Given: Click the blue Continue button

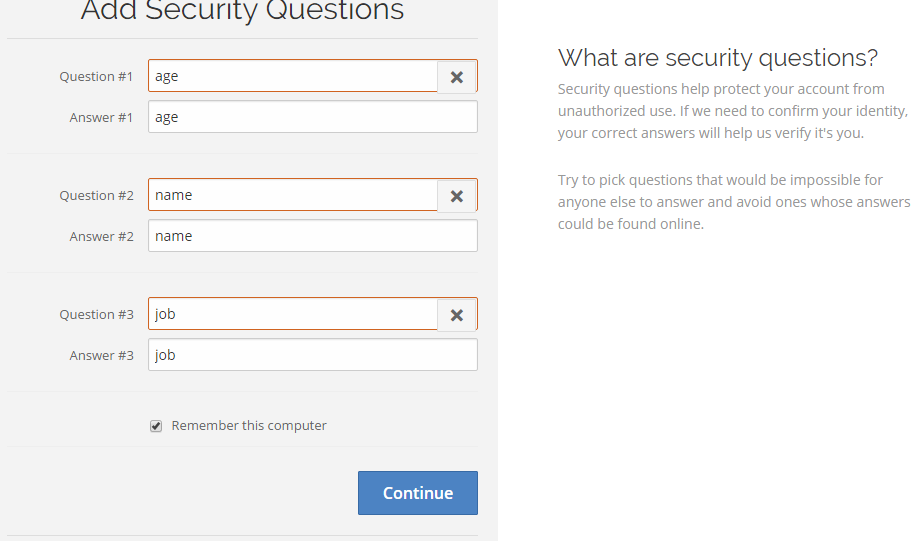Looking at the screenshot, I should point(418,493).
